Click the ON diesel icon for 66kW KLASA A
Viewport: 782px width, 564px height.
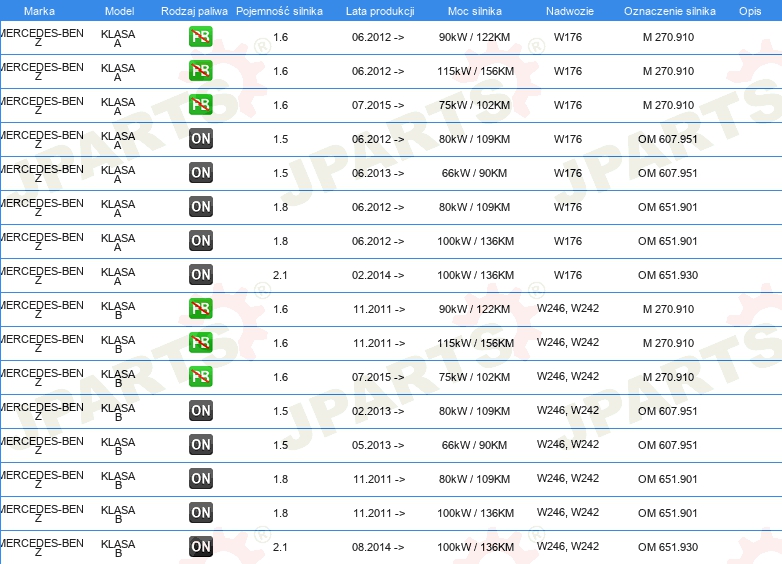click(200, 173)
